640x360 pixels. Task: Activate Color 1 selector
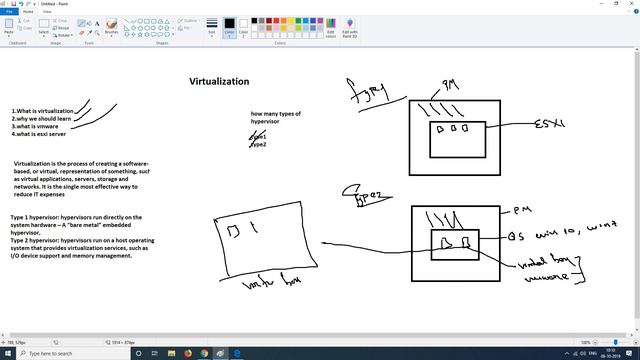(x=229, y=28)
